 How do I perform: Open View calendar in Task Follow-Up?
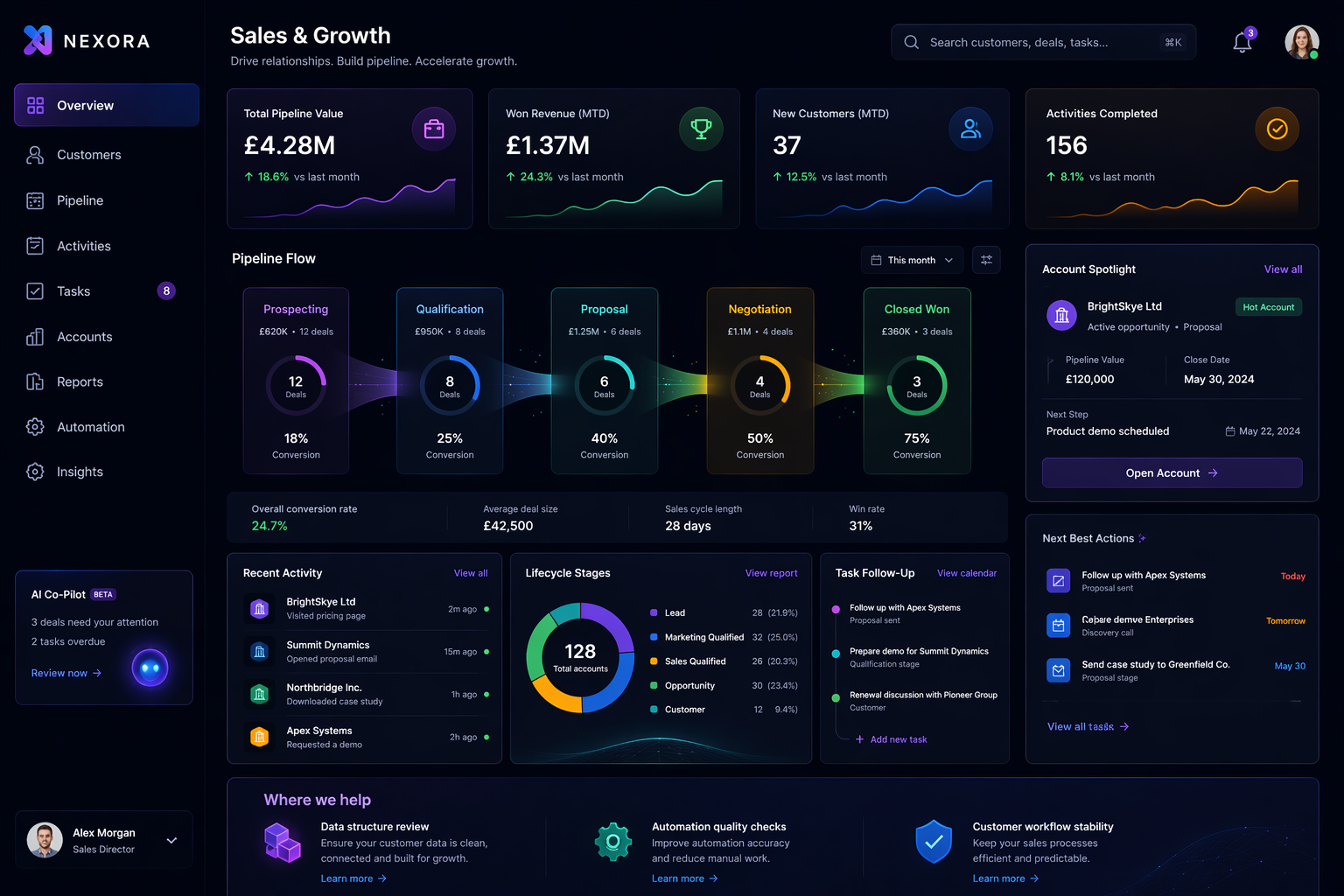[967, 573]
